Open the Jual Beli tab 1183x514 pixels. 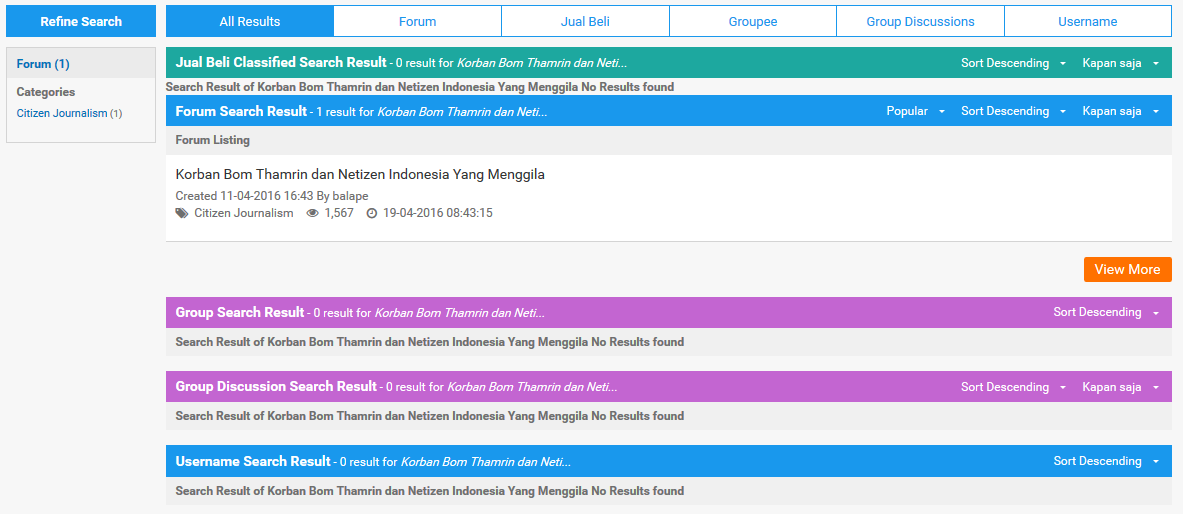(585, 21)
